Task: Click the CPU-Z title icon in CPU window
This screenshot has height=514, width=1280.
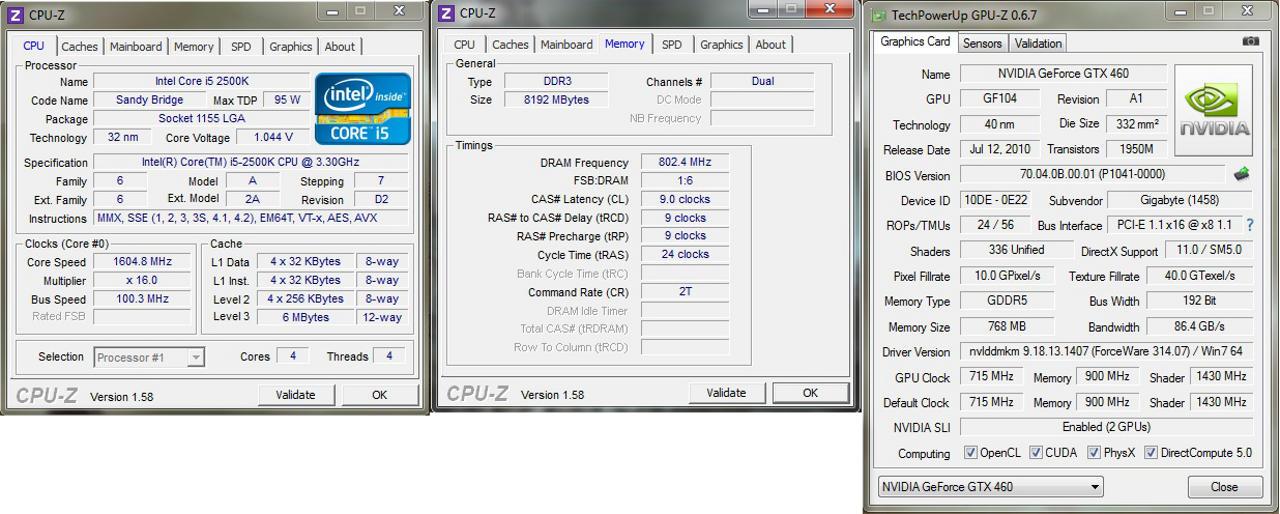Action: 15,15
